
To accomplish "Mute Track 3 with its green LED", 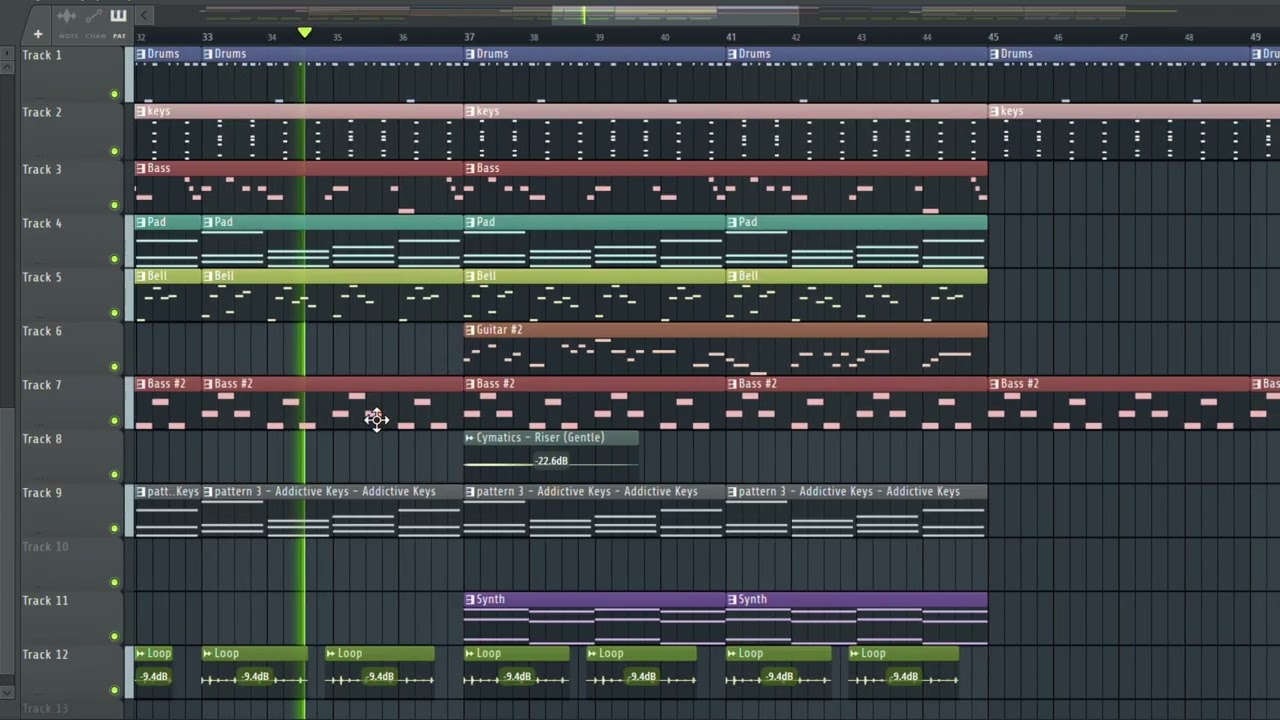I will click(114, 205).
